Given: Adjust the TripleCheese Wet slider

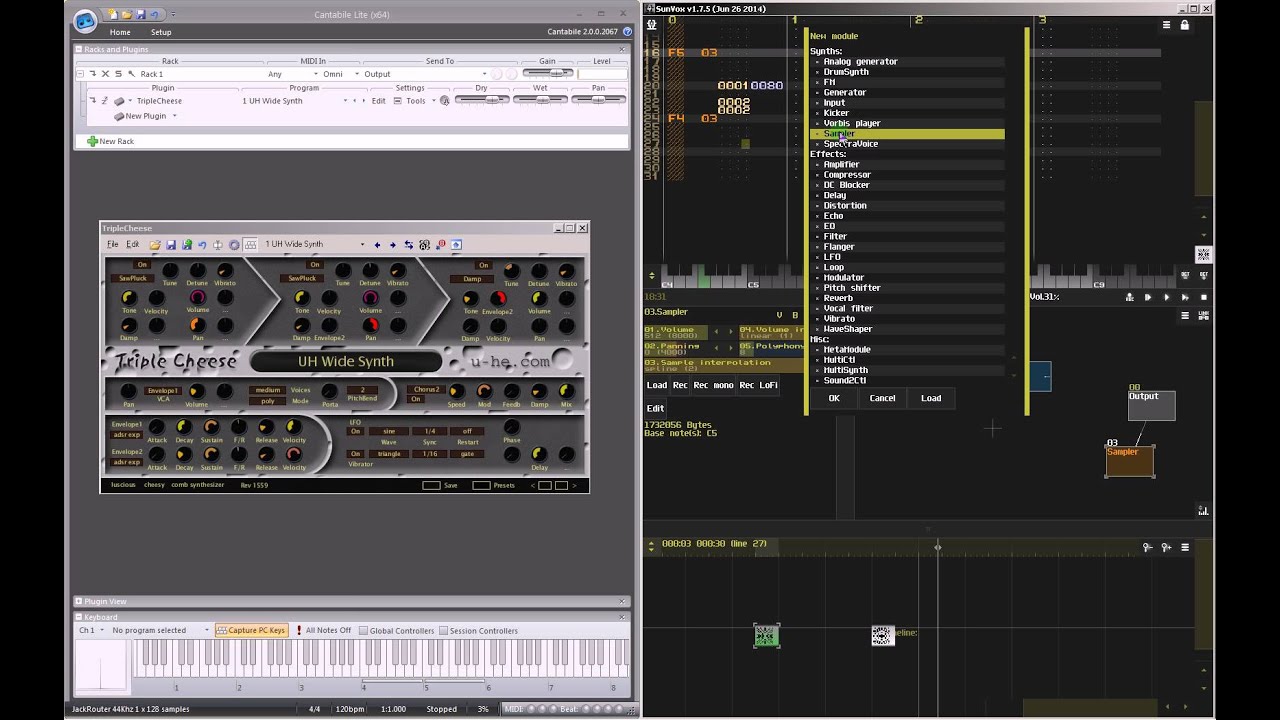Looking at the screenshot, I should click(540, 100).
